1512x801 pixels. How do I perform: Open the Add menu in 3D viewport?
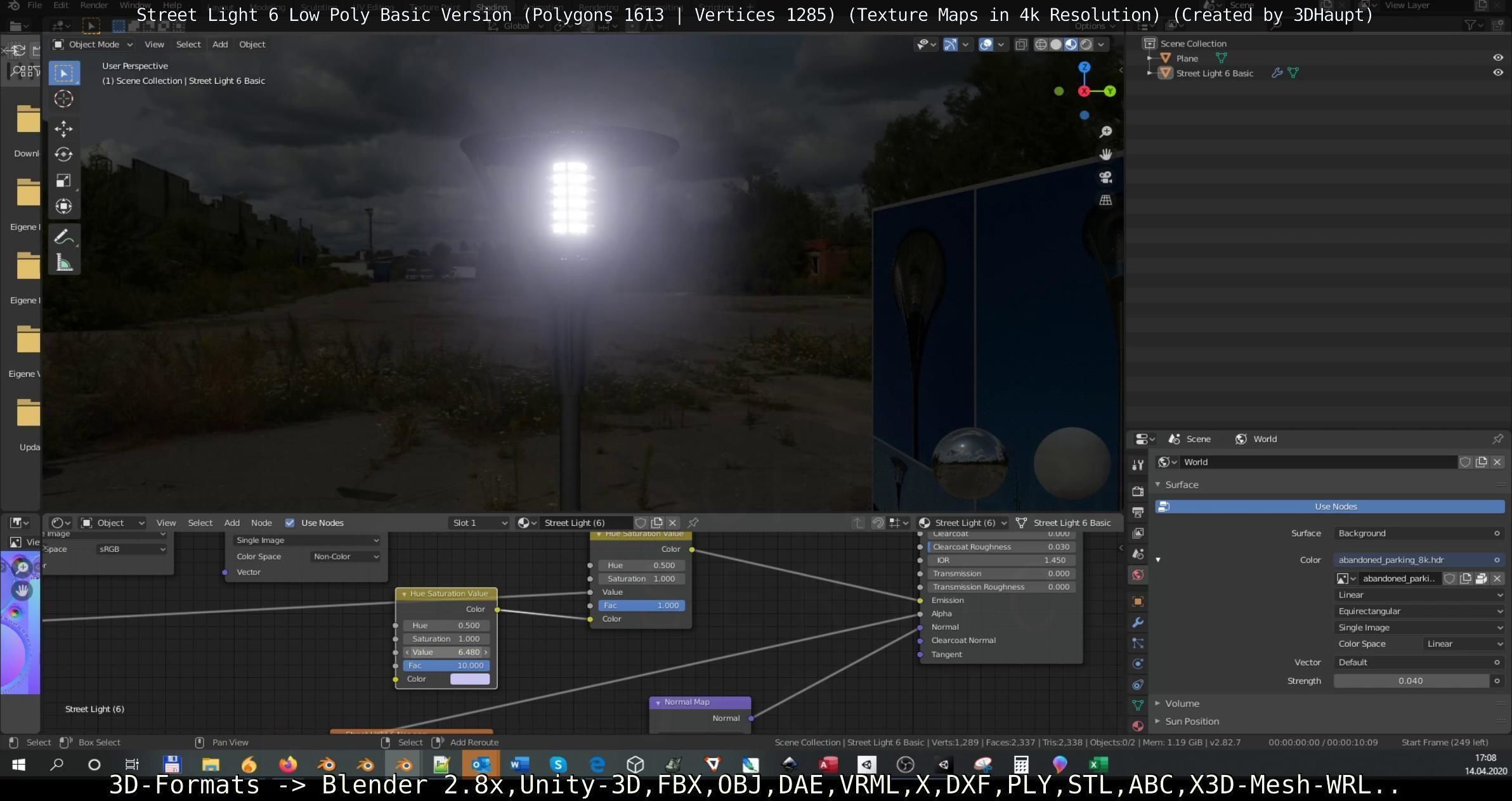click(219, 44)
